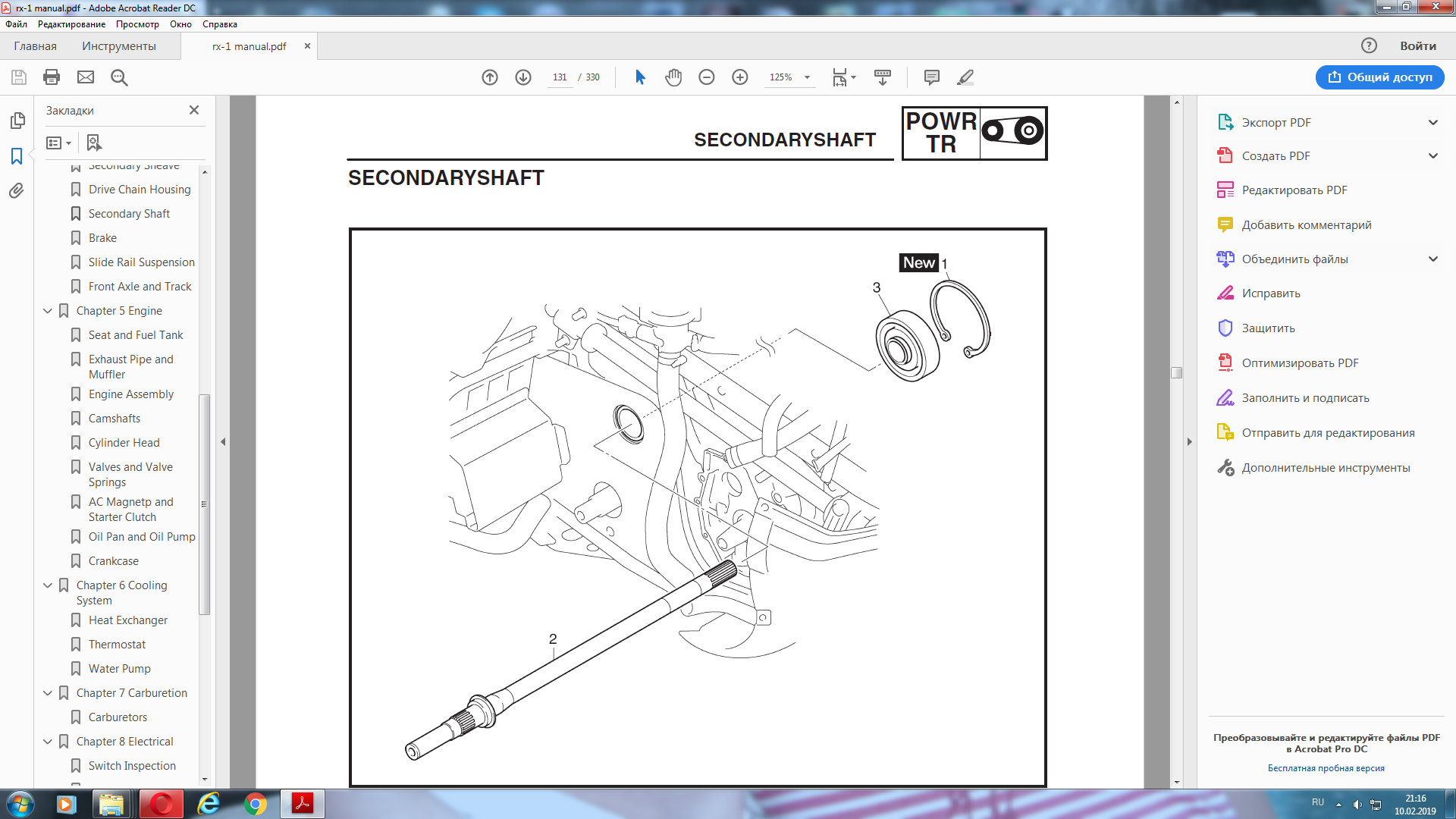The width and height of the screenshot is (1456, 819).
Task: Close the Закладки bookmarks panel
Action: coord(194,110)
